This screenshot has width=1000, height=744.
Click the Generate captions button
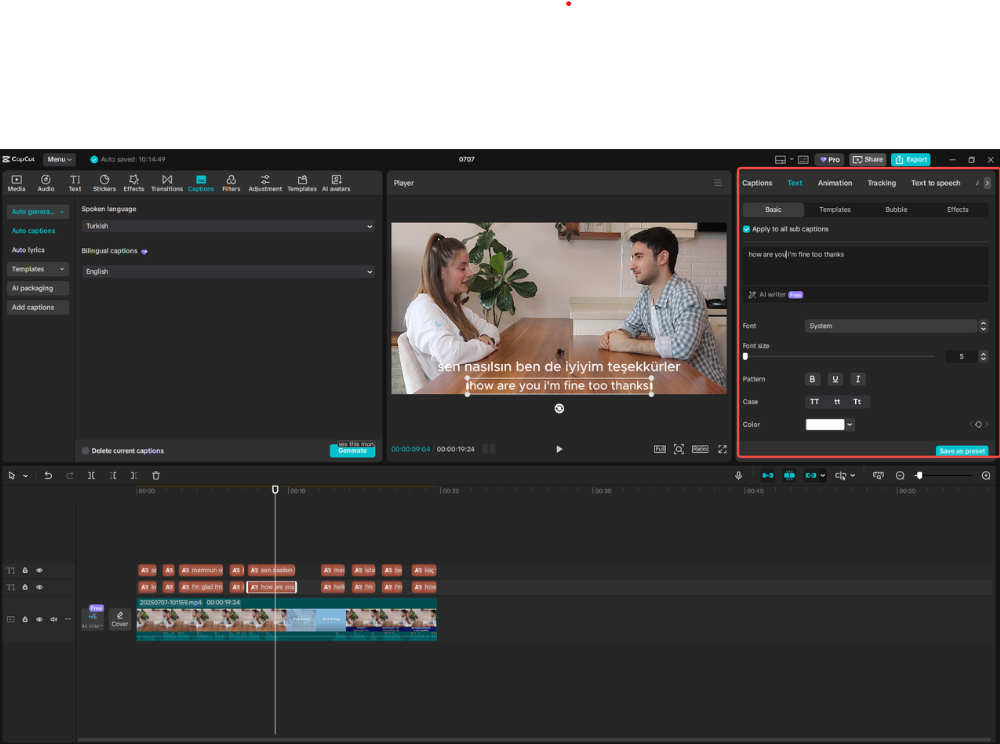point(352,450)
